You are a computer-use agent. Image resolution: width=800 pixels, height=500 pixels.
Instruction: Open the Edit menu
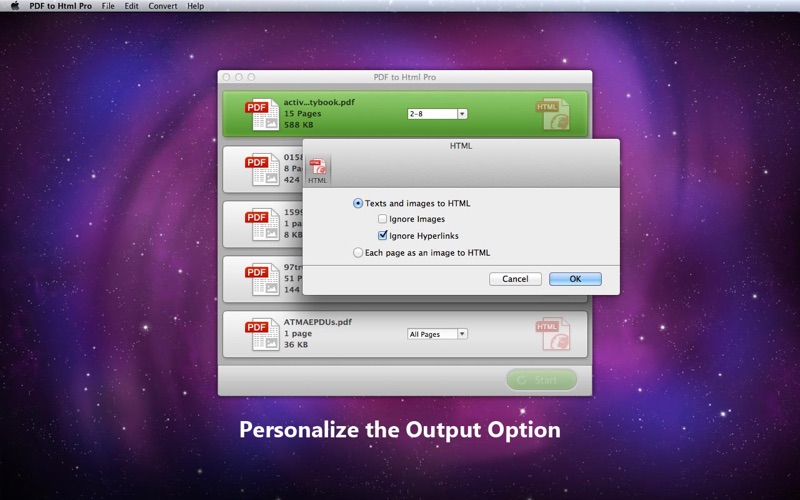(x=132, y=6)
